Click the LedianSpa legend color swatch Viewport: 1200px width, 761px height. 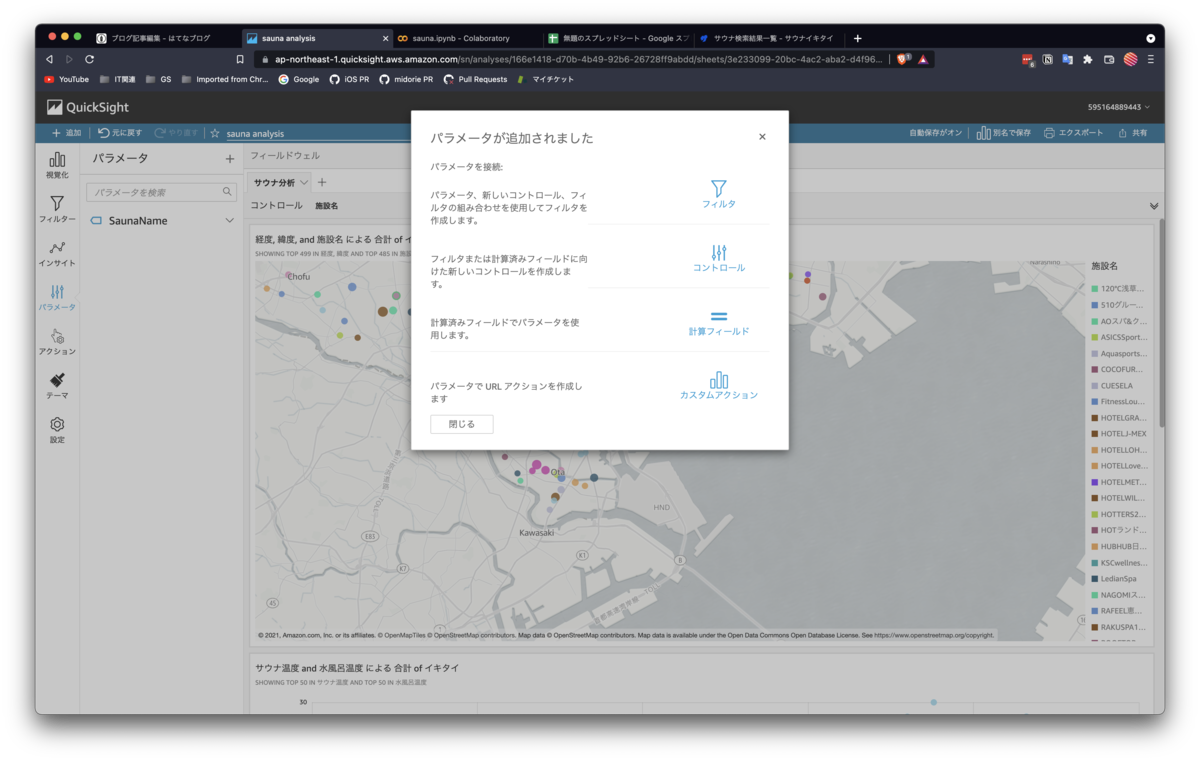(1095, 579)
